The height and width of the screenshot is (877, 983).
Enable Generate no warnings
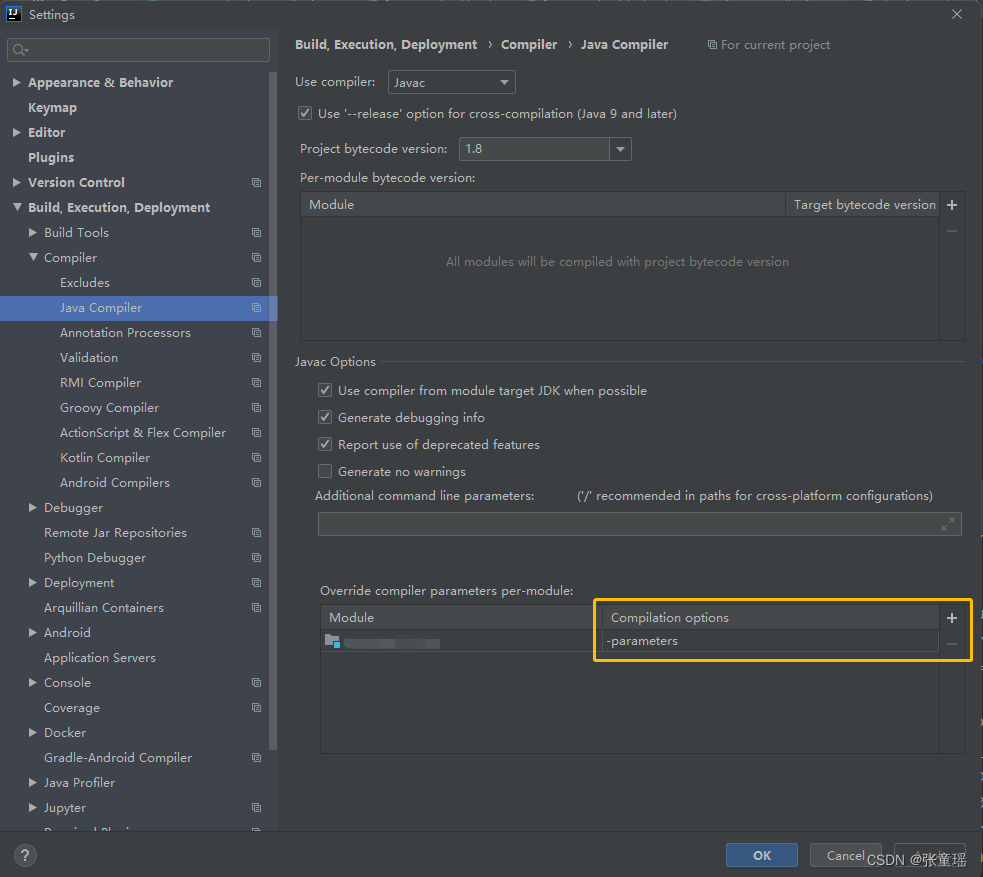325,470
